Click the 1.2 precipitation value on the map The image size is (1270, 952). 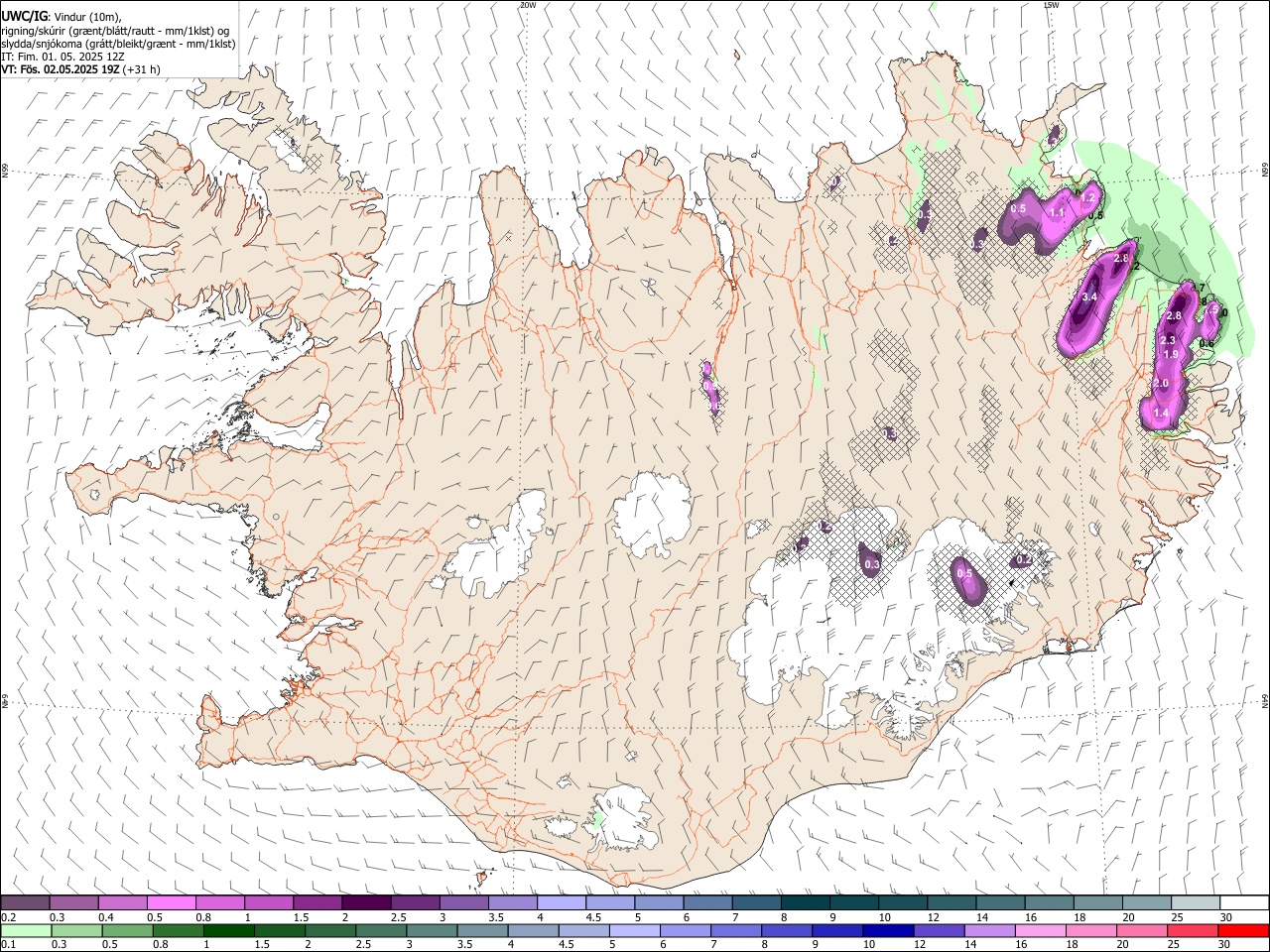pos(1086,197)
